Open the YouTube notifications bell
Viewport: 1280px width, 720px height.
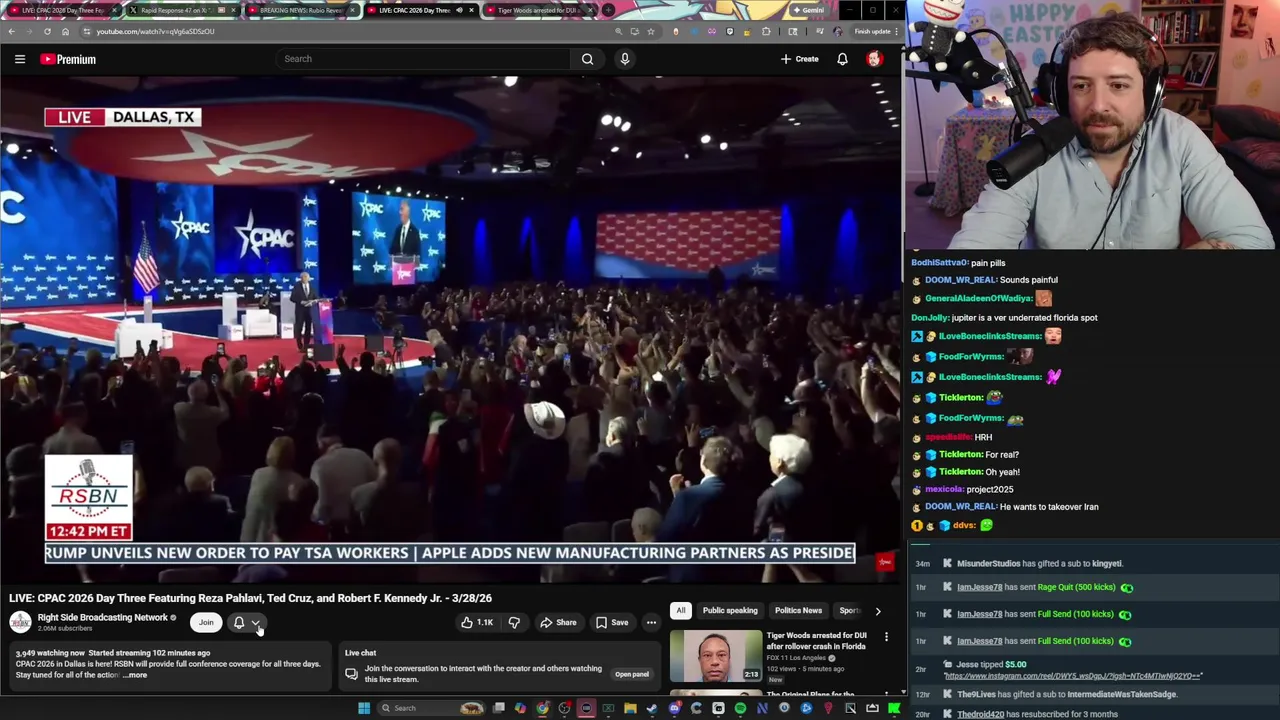842,59
